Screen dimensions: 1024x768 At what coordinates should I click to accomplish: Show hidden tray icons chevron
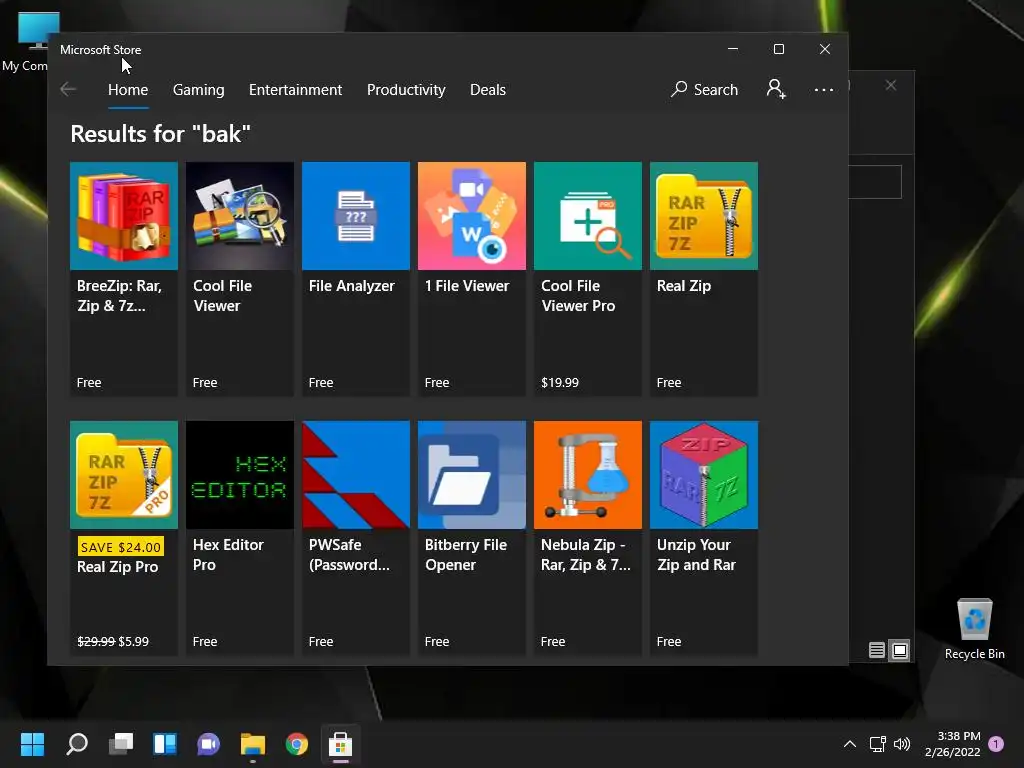coord(850,744)
